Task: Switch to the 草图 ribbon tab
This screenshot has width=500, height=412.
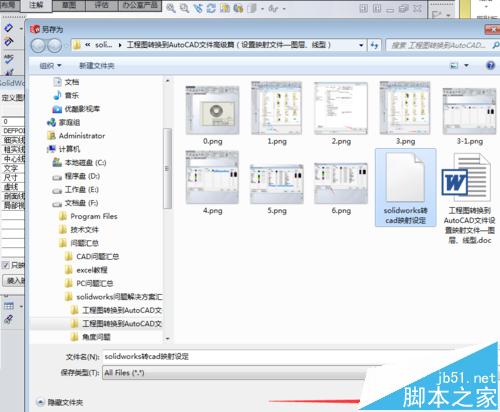Action: (69, 5)
